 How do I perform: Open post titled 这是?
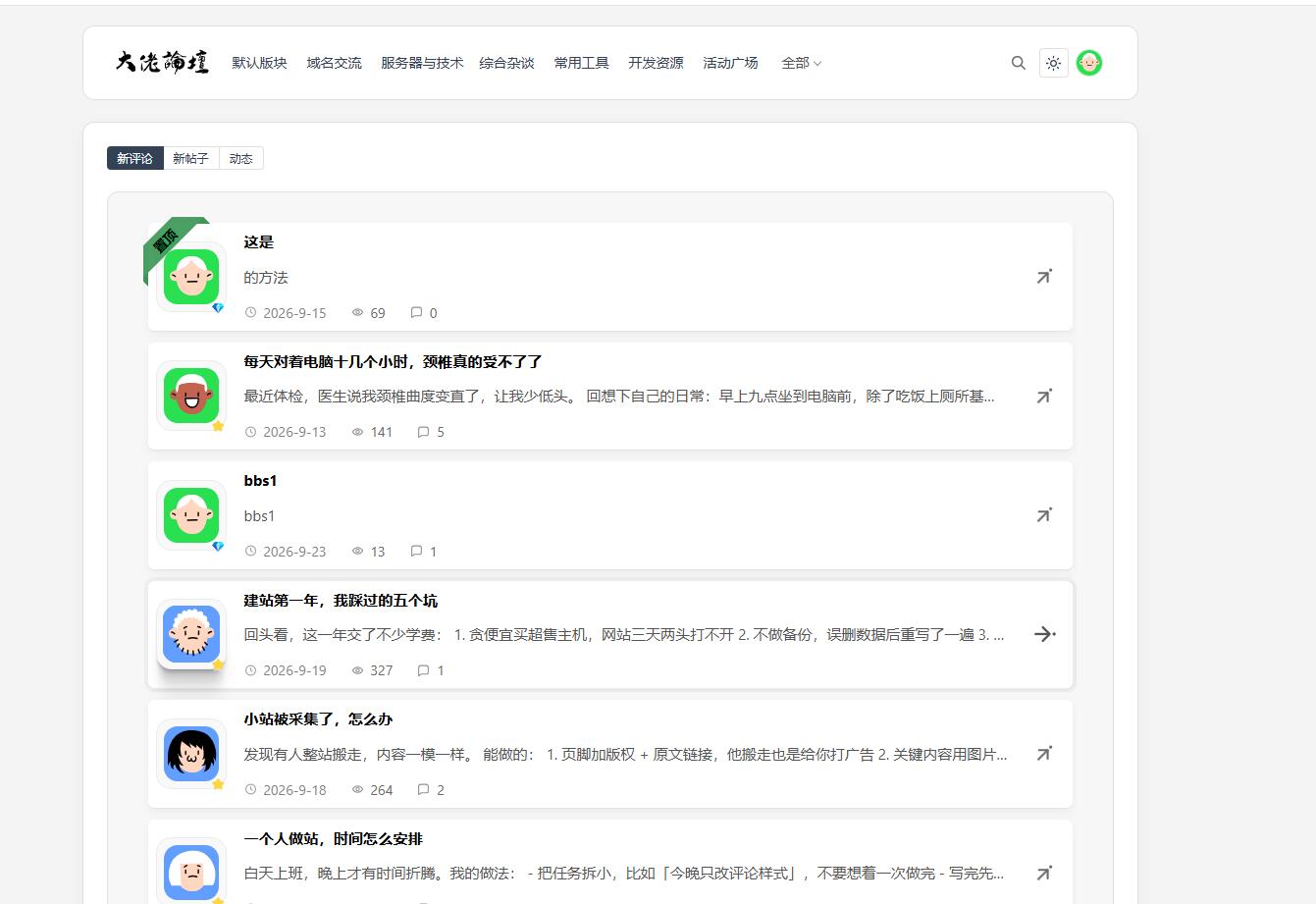pyautogui.click(x=259, y=242)
